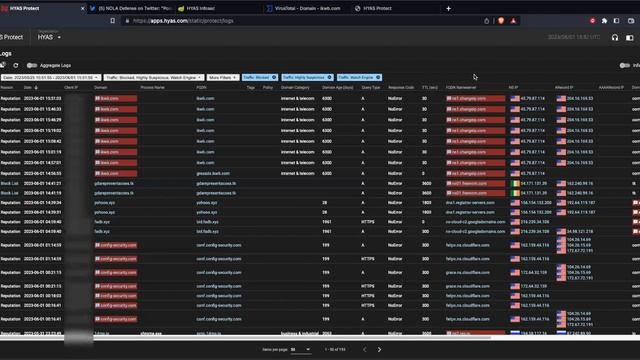This screenshot has height=360, width=640.
Task: Open red config-security domain in 01:14:59 A row
Action: (x=116, y=246)
